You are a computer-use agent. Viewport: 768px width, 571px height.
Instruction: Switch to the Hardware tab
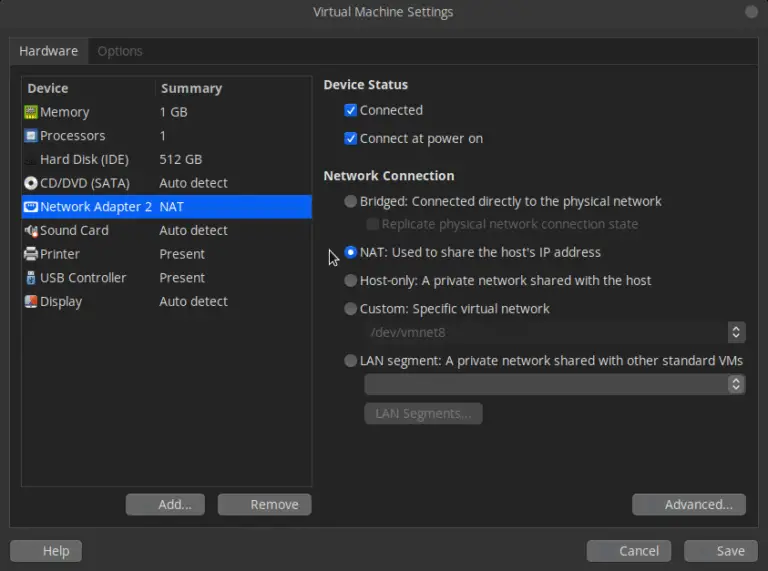click(x=48, y=51)
